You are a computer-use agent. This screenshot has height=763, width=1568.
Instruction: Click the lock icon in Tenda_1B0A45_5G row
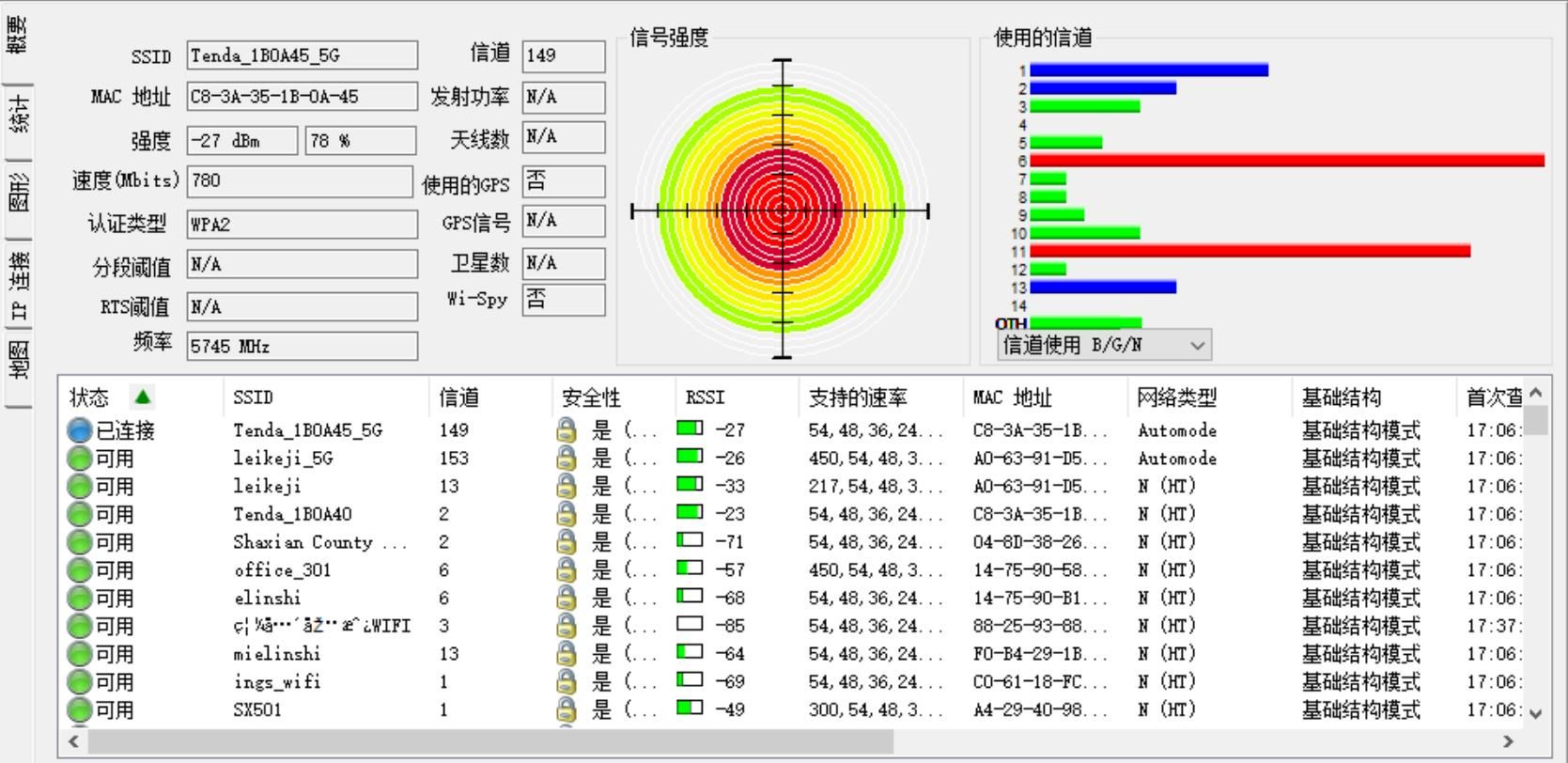coord(566,430)
